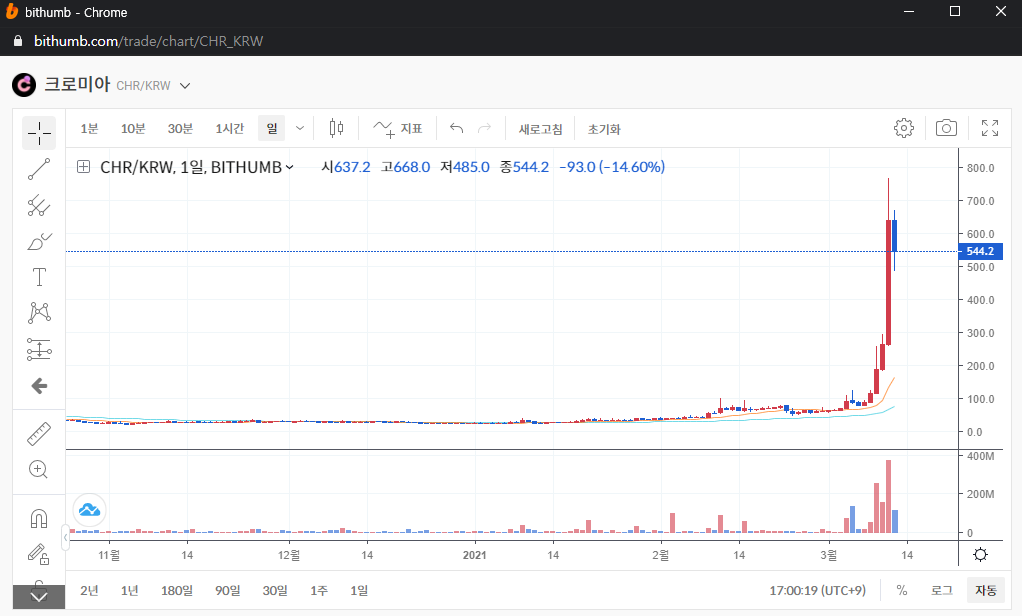Click the back arrow icon in left toolbar
This screenshot has height=616, width=1022.
(39, 386)
